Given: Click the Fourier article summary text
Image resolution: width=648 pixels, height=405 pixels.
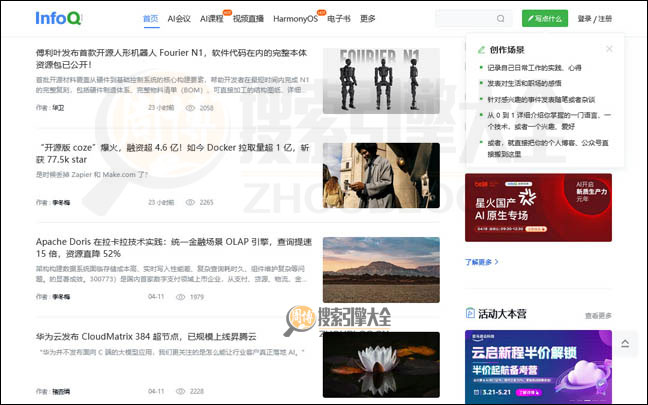Looking at the screenshot, I should (172, 85).
